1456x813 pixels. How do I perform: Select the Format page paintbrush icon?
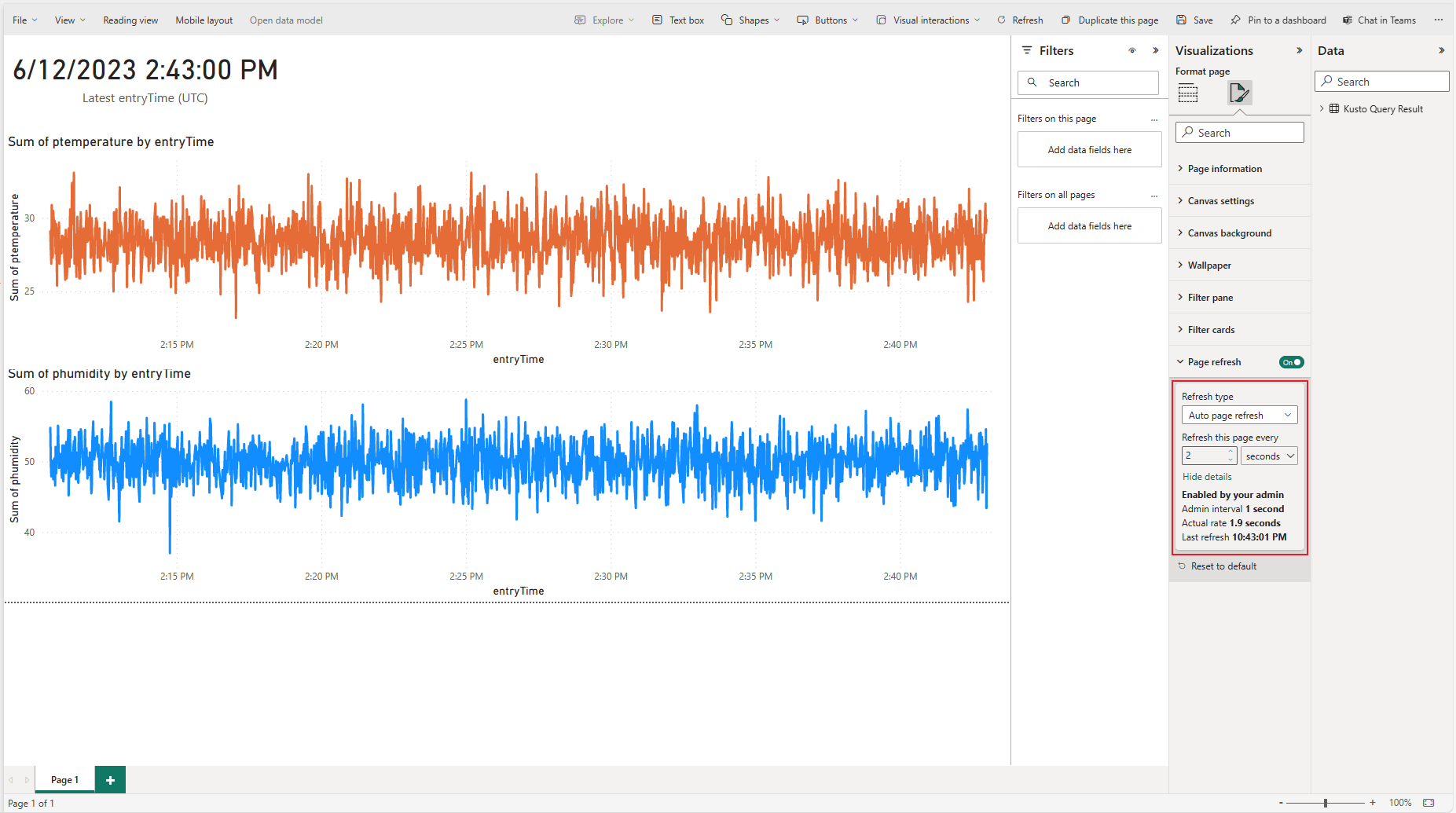[1239, 93]
